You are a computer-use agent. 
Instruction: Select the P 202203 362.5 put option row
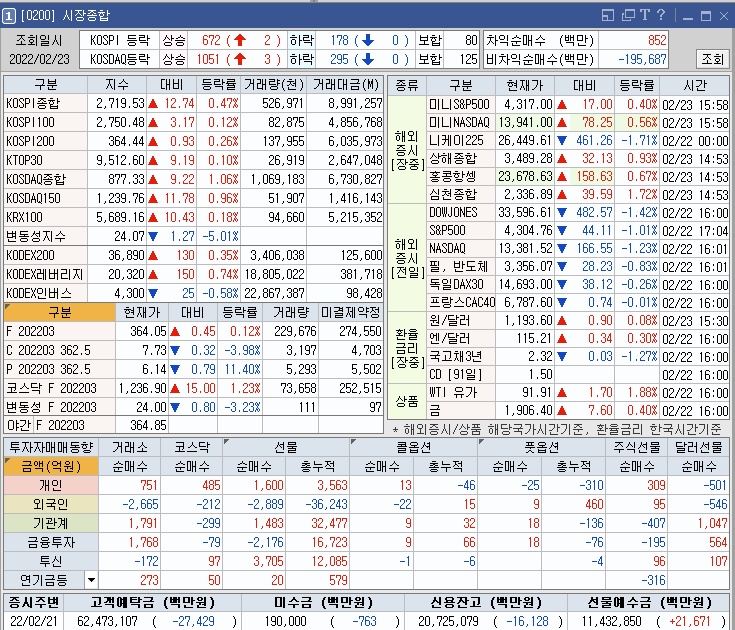[x=193, y=369]
